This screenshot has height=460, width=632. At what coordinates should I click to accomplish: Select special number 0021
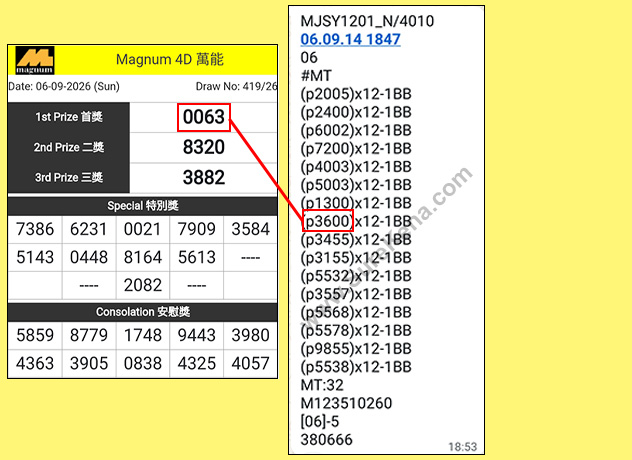[143, 229]
